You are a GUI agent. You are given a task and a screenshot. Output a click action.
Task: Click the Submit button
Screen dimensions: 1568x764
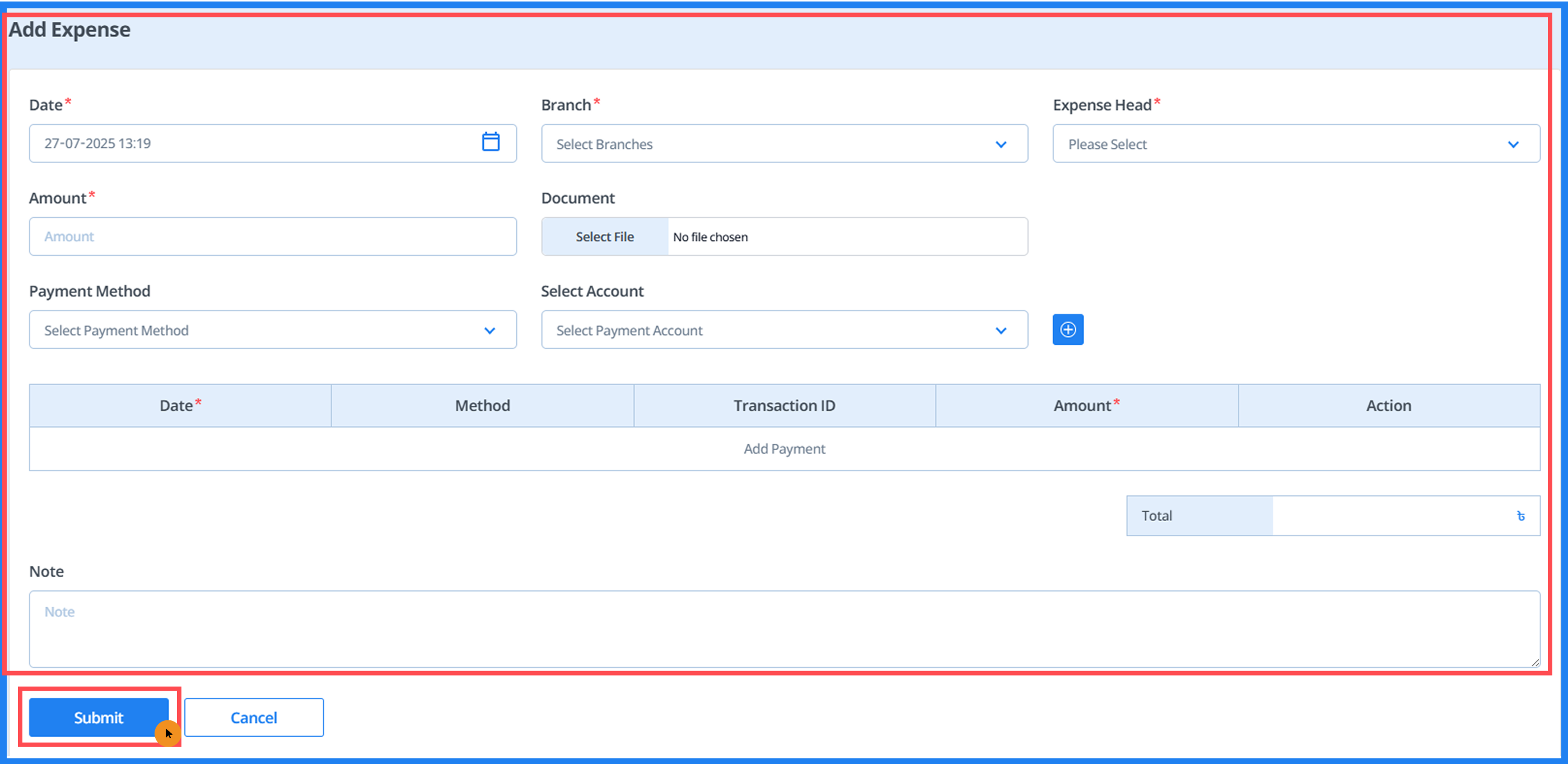coord(98,717)
